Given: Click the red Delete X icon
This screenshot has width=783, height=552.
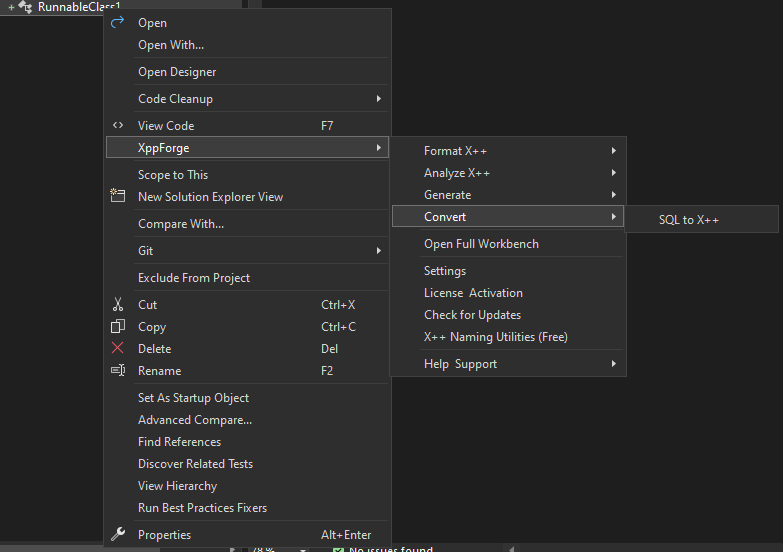Looking at the screenshot, I should (x=118, y=348).
